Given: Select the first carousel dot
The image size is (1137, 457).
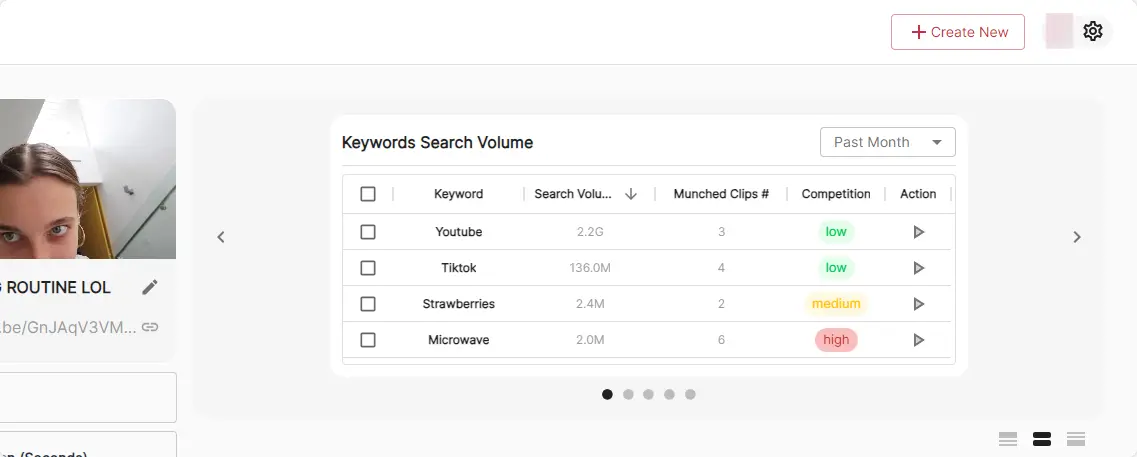Looking at the screenshot, I should point(608,394).
